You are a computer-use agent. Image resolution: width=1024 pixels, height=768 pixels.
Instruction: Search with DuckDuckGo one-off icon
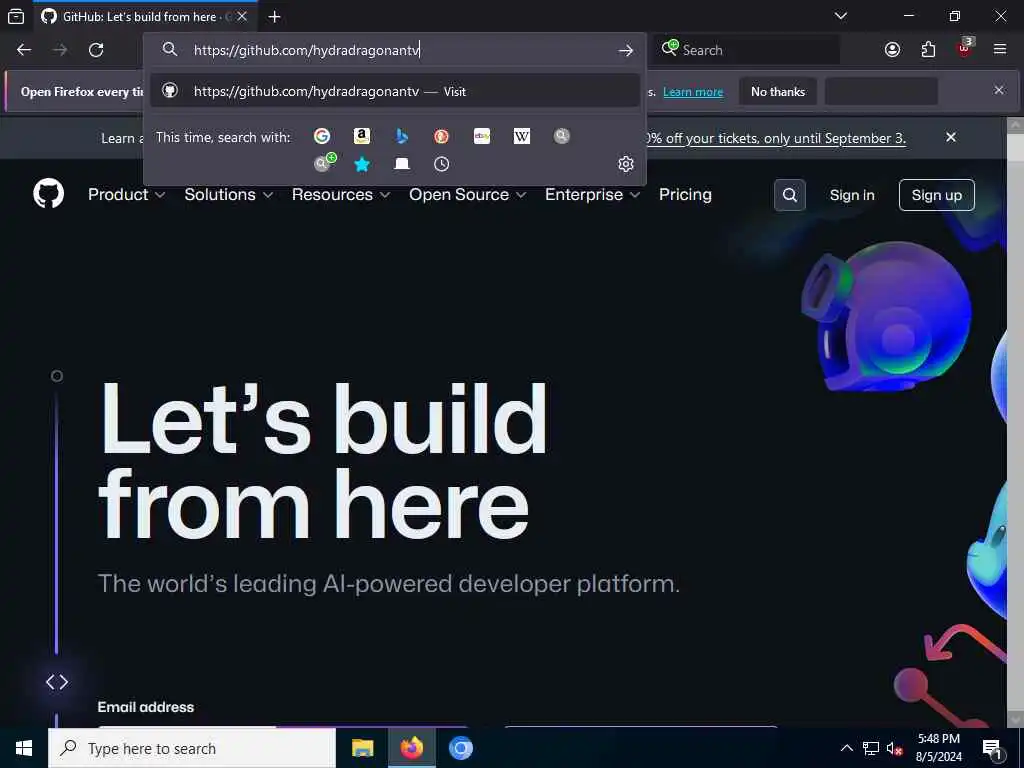click(x=441, y=136)
